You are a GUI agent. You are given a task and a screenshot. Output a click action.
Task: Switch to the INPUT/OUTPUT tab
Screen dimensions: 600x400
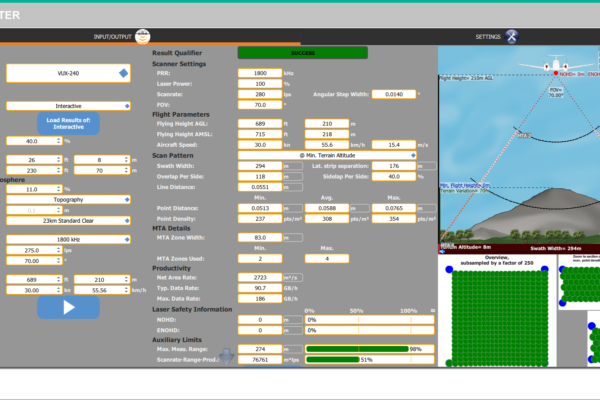click(112, 36)
